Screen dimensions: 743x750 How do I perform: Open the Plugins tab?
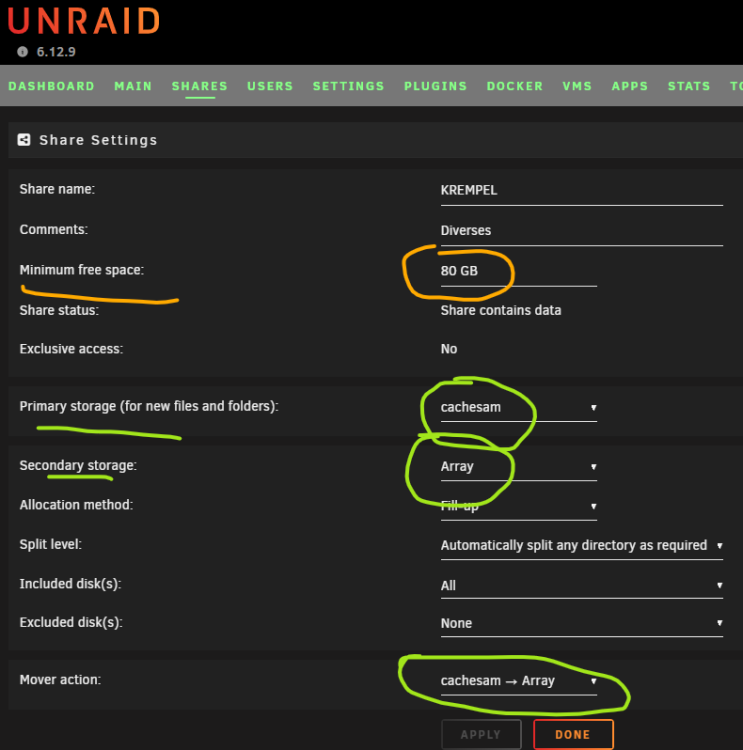click(435, 86)
